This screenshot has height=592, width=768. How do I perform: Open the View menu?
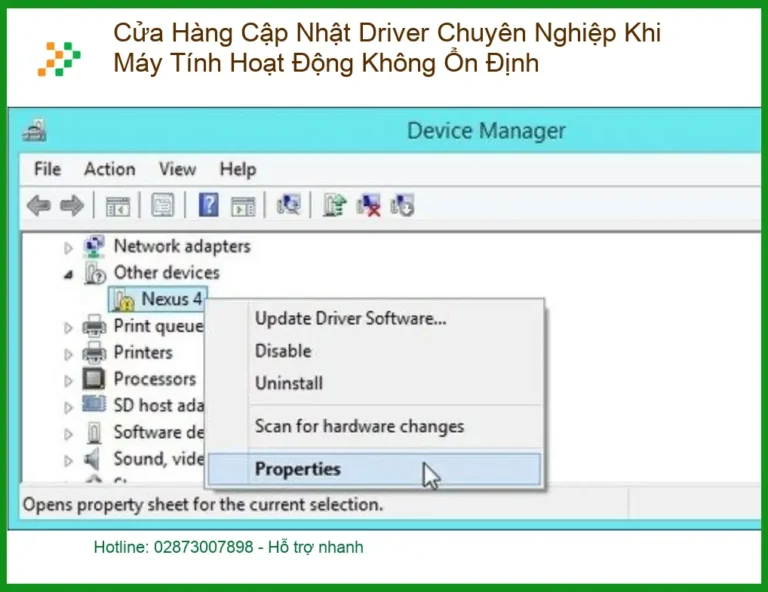click(177, 169)
